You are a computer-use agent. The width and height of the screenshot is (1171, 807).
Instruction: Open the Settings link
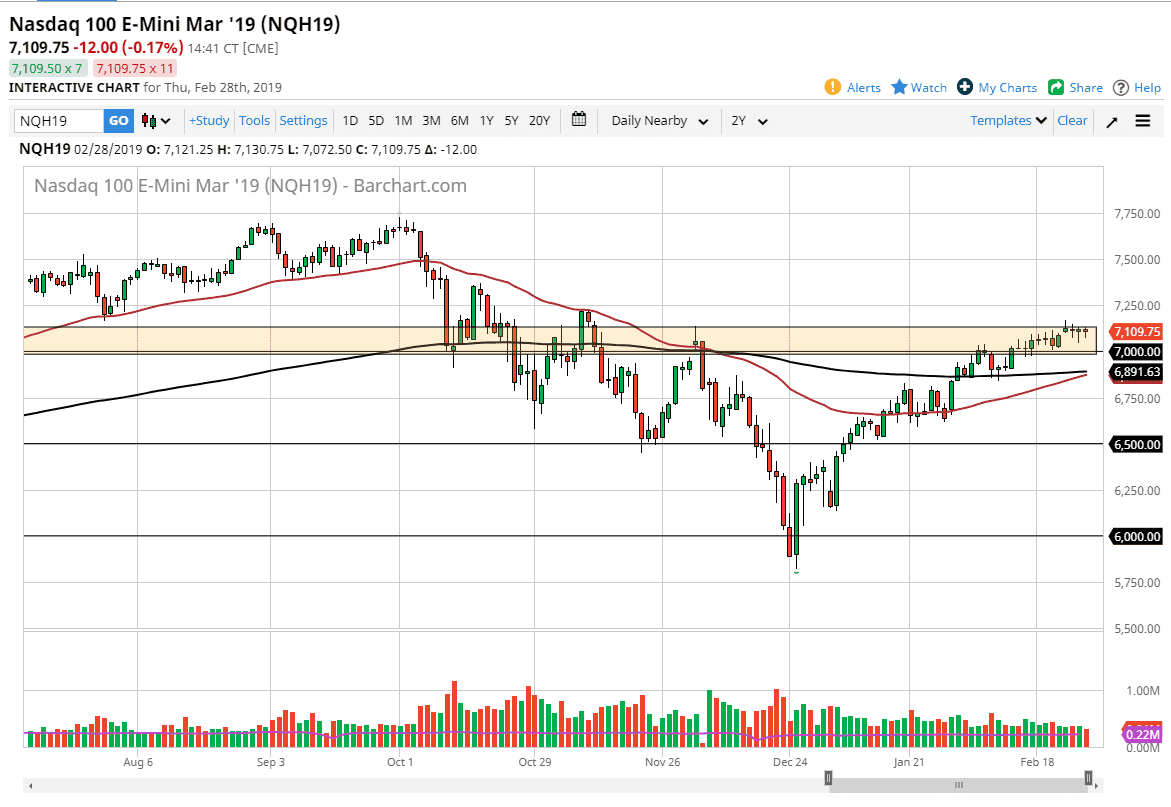[303, 120]
